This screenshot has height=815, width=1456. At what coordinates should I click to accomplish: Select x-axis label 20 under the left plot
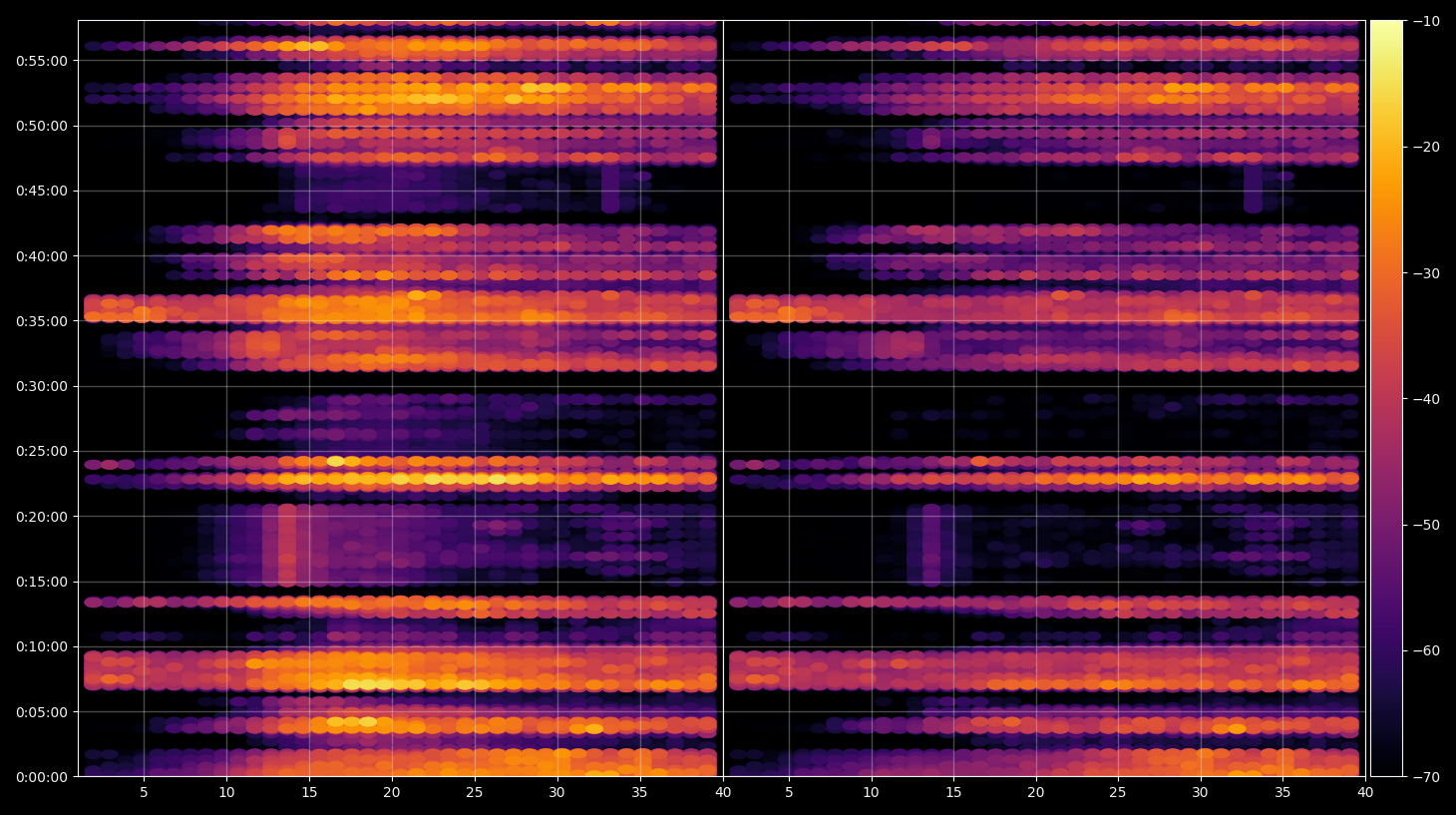pos(392,793)
